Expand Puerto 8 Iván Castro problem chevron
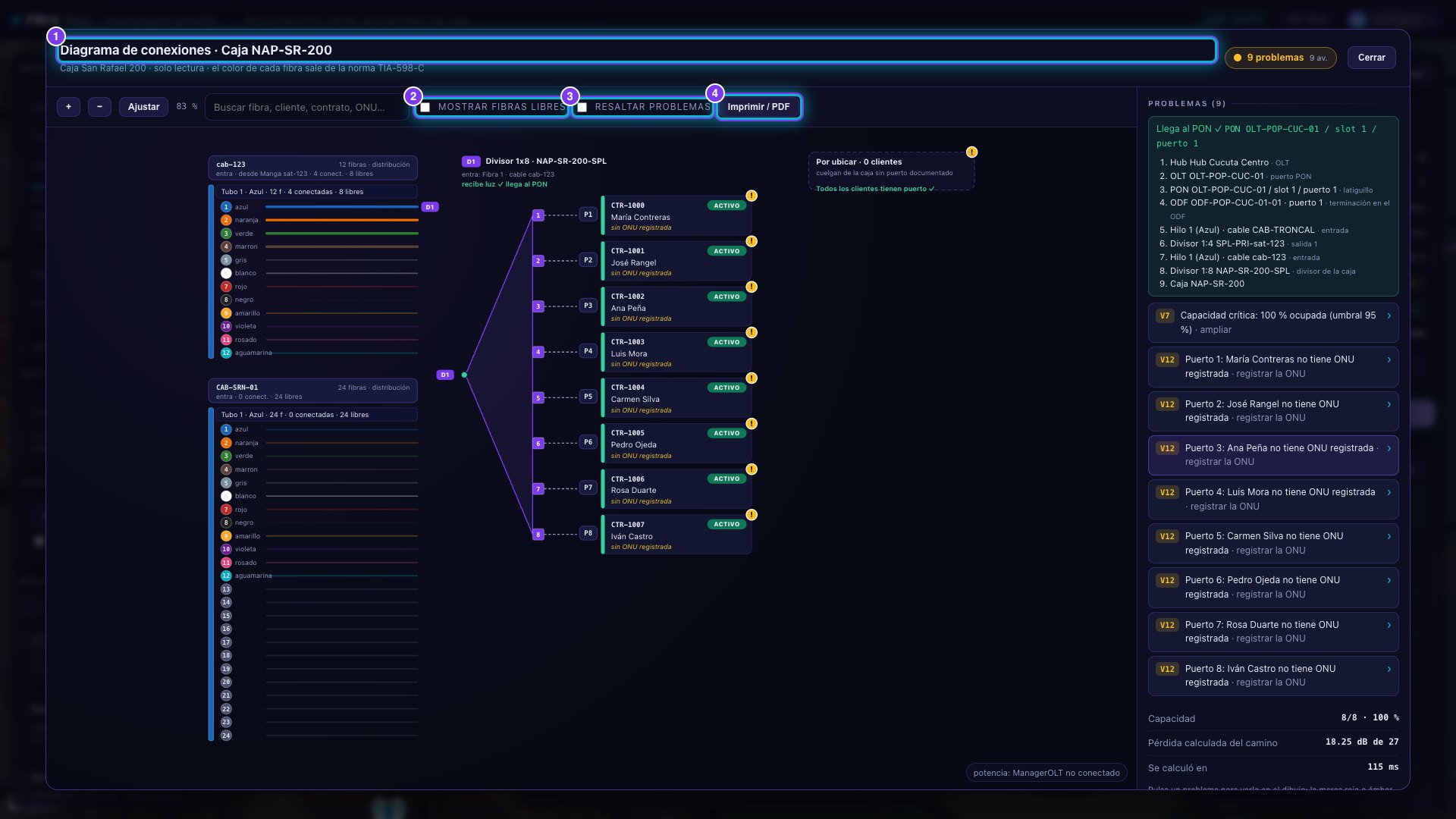 pyautogui.click(x=1389, y=670)
